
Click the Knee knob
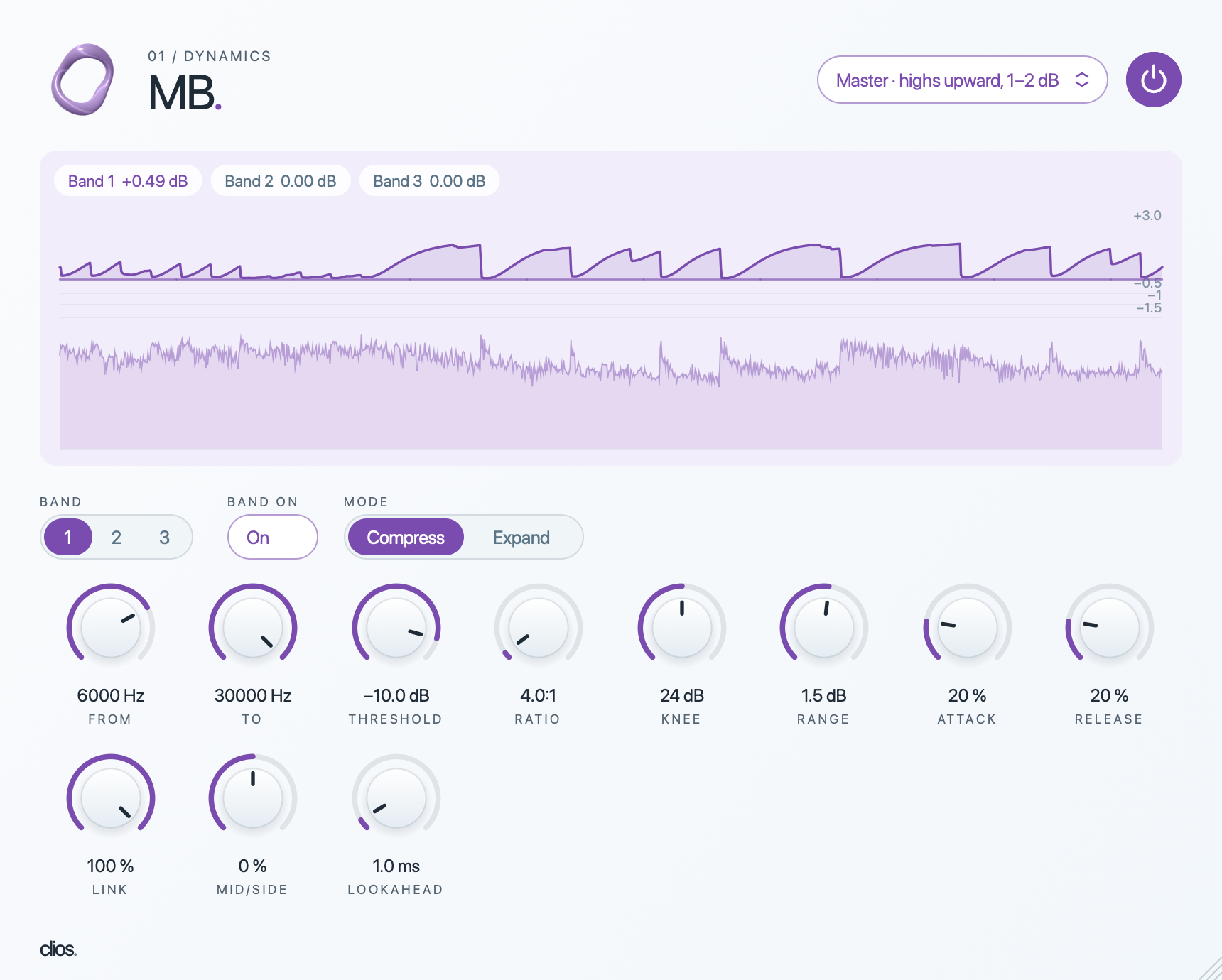pyautogui.click(x=682, y=628)
